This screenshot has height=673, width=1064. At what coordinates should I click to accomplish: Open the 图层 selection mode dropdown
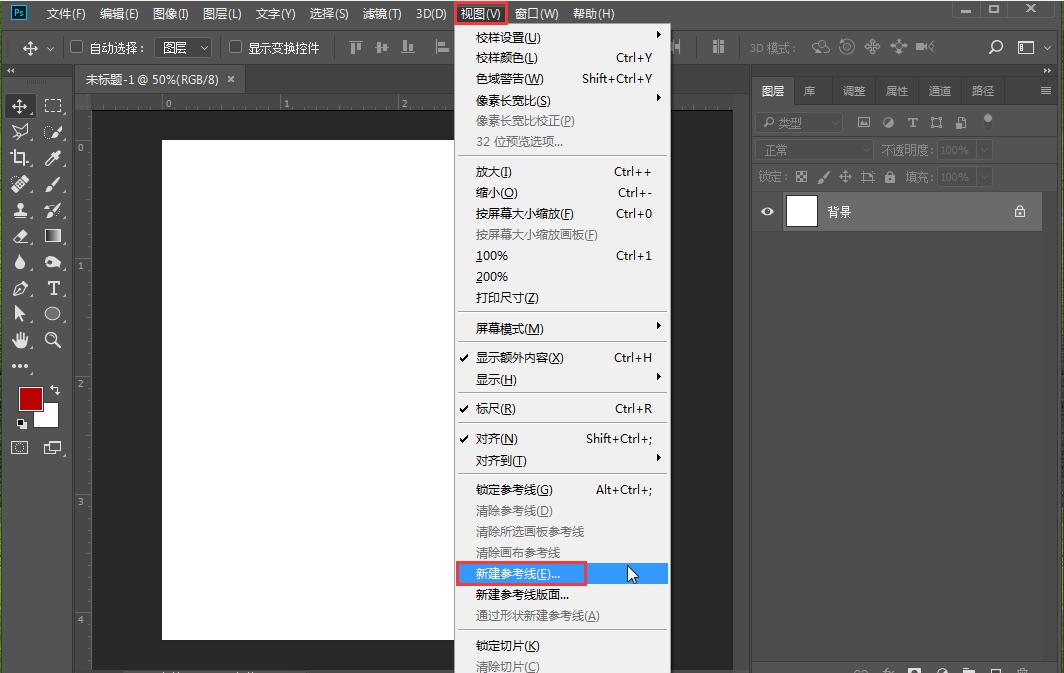183,46
